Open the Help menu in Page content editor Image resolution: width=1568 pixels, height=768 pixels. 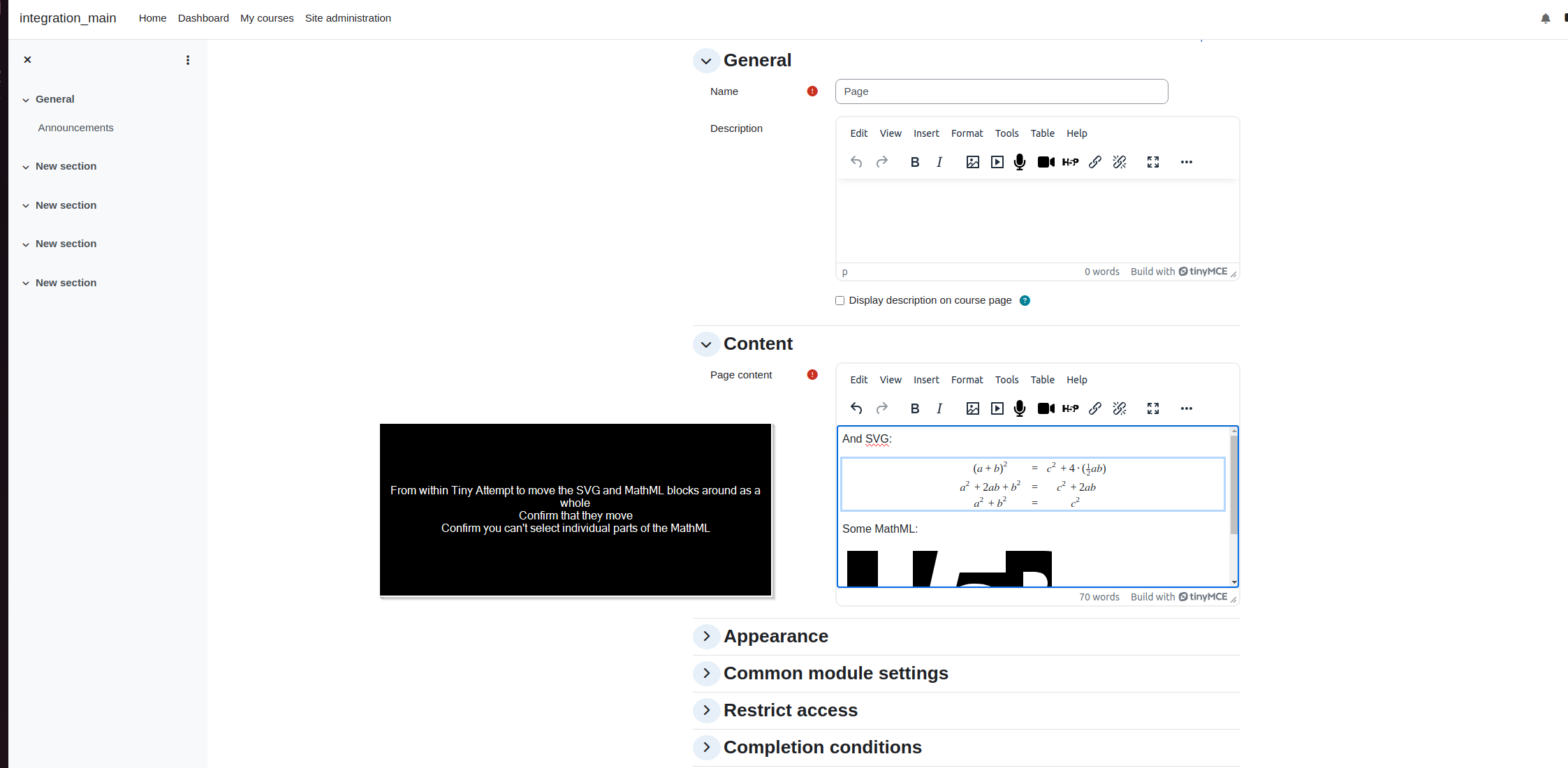1076,380
